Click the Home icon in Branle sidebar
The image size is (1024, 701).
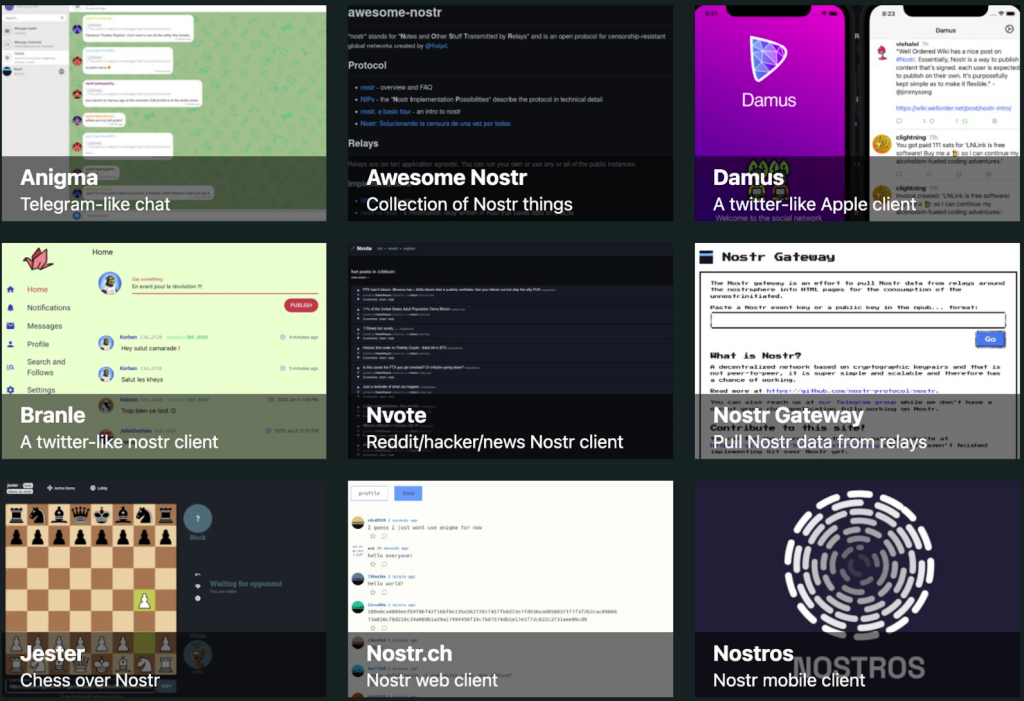point(11,290)
